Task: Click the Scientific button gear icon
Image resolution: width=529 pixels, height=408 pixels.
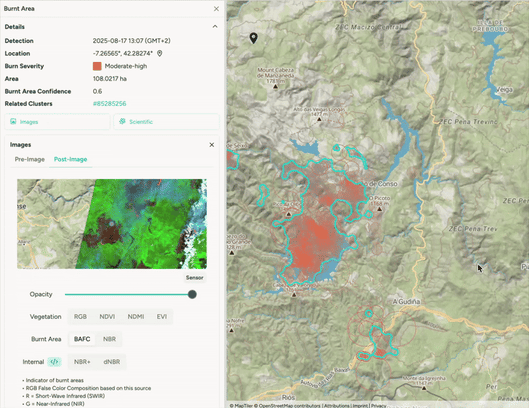Action: [x=122, y=121]
